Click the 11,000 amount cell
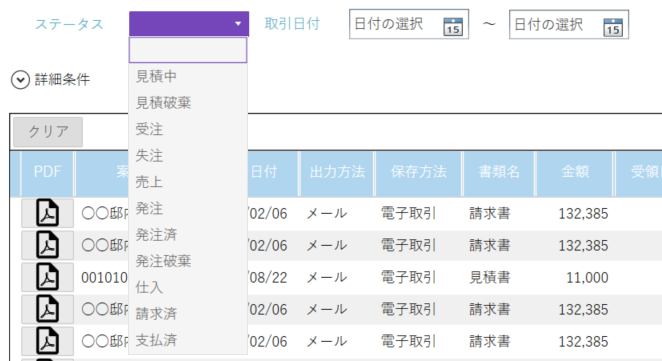The height and width of the screenshot is (361, 662). 587,277
